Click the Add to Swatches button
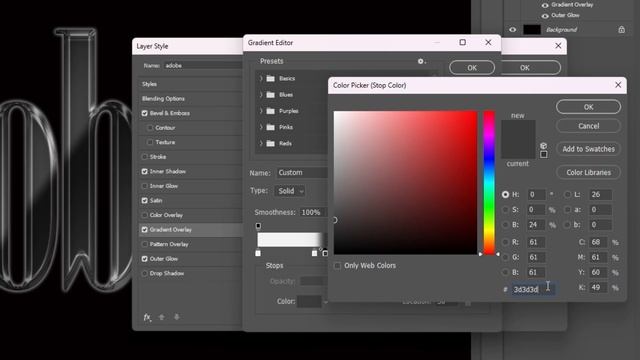 click(588, 149)
